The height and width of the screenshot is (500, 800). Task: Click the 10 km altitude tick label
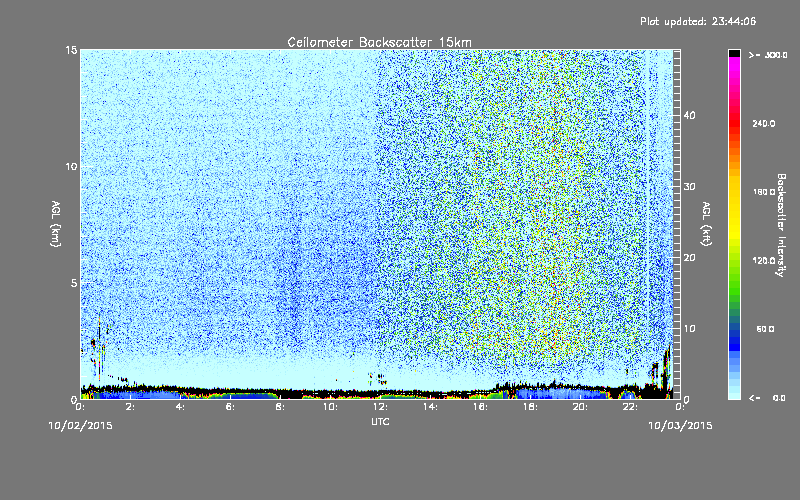pyautogui.click(x=71, y=167)
